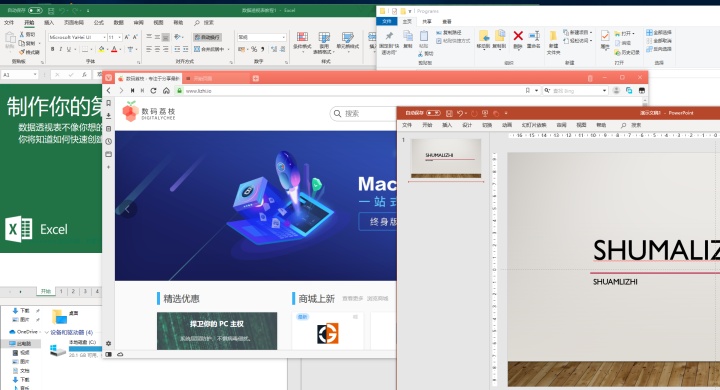The width and height of the screenshot is (720, 390).
Task: Click the Delete red X icon in Explorer
Action: (518, 36)
